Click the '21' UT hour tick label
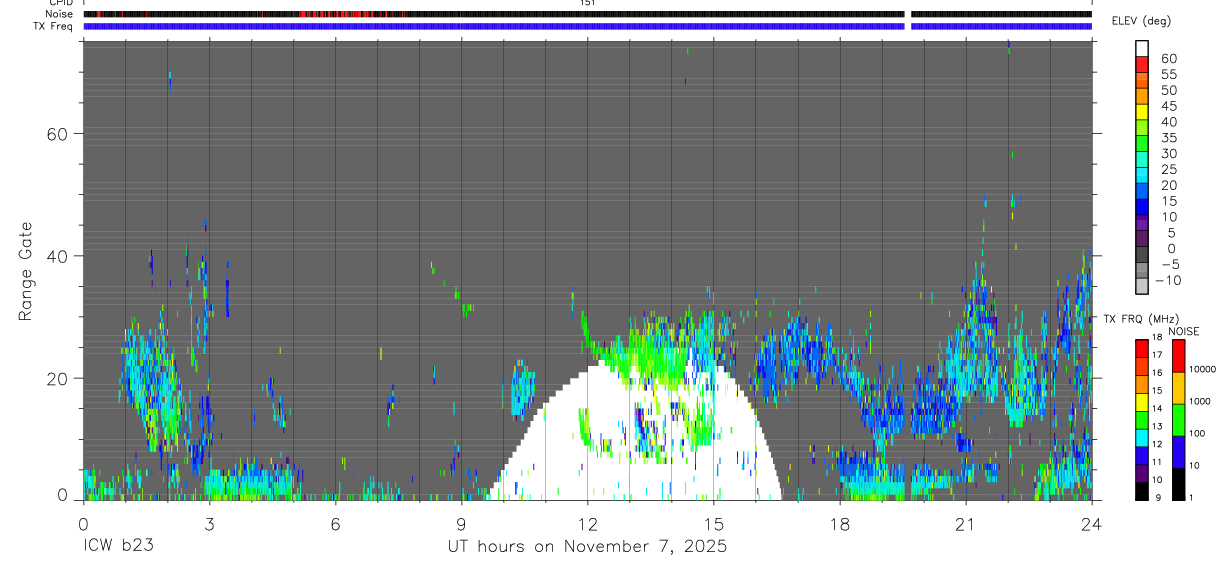 tap(965, 523)
